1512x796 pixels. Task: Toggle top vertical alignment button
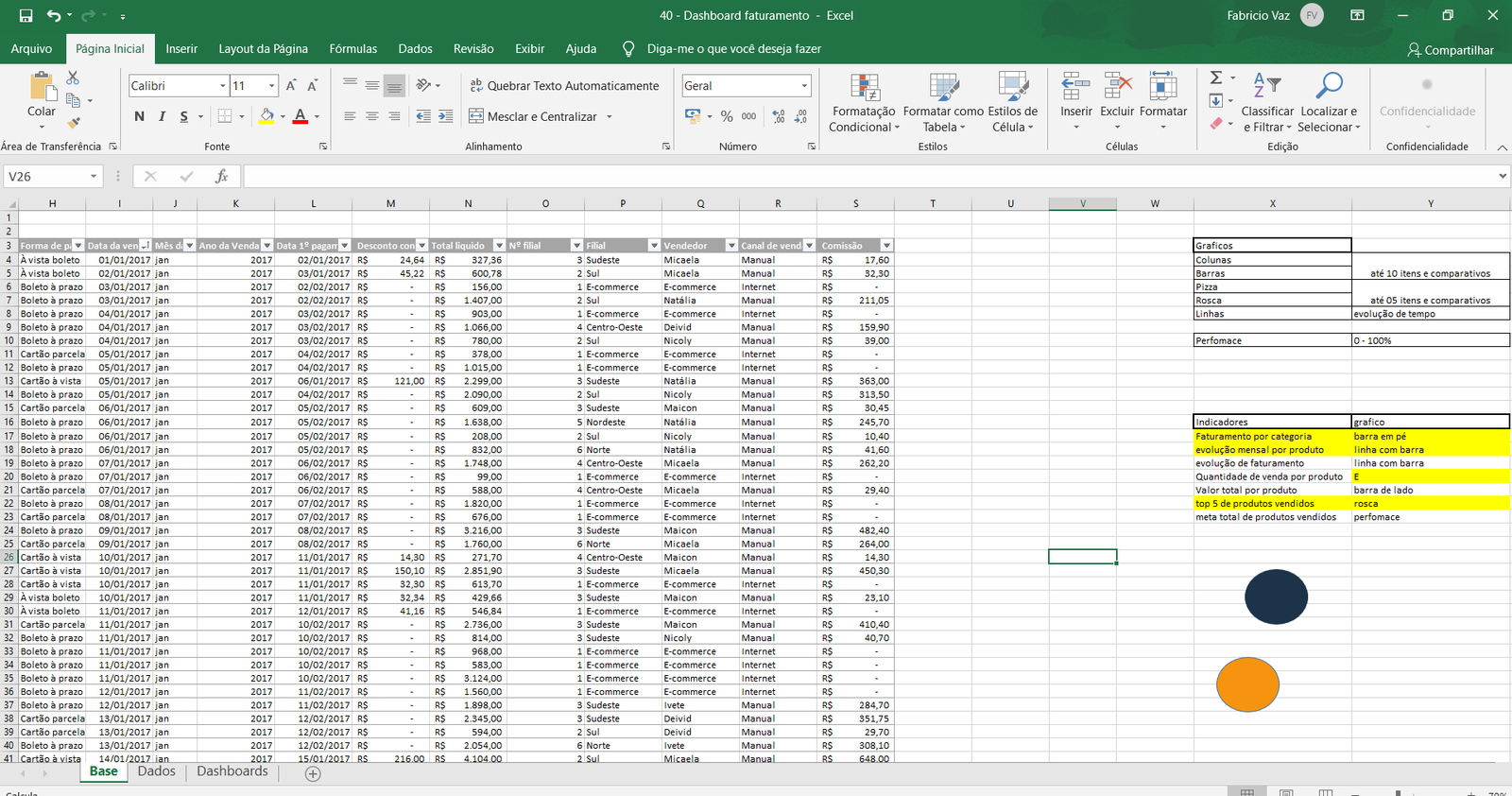350,85
